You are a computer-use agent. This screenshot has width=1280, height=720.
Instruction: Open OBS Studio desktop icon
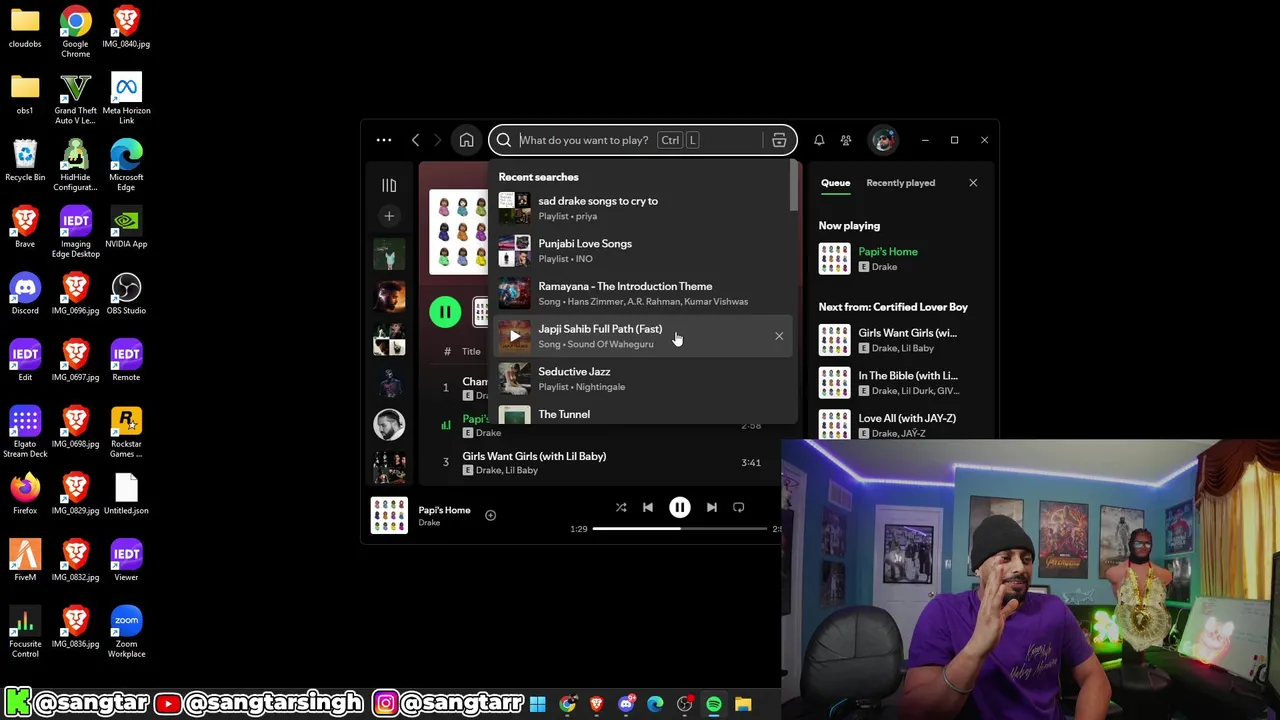pos(126,295)
